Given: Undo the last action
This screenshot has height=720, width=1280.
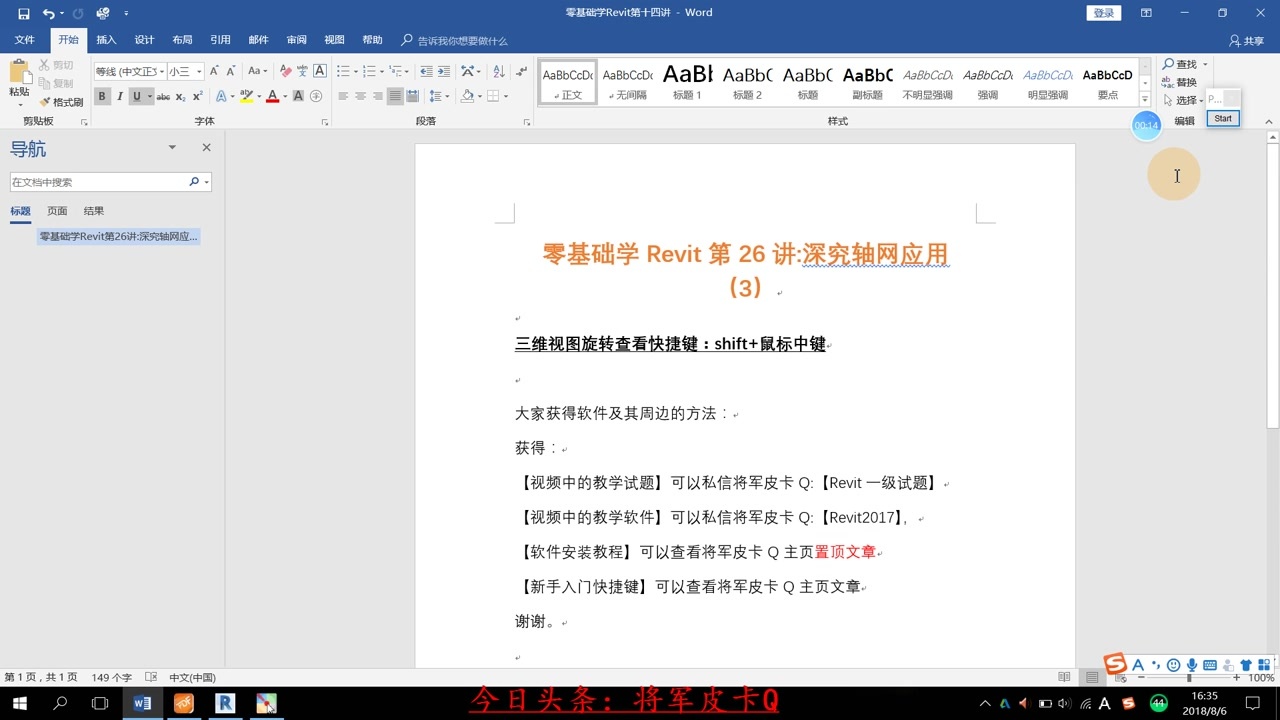Looking at the screenshot, I should click(48, 13).
